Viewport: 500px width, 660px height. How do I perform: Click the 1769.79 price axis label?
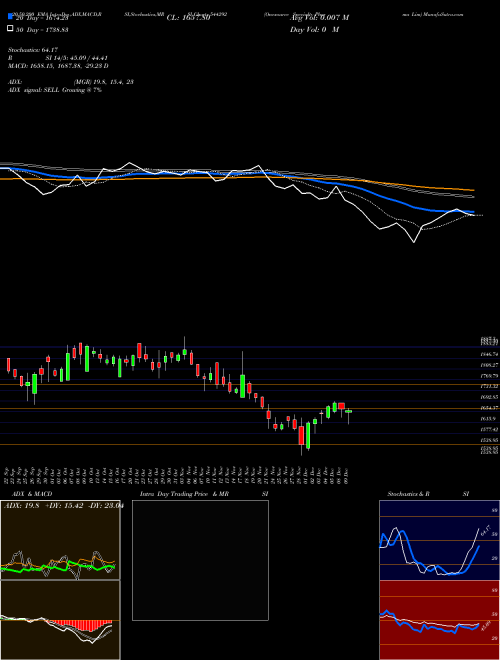tap(490, 376)
